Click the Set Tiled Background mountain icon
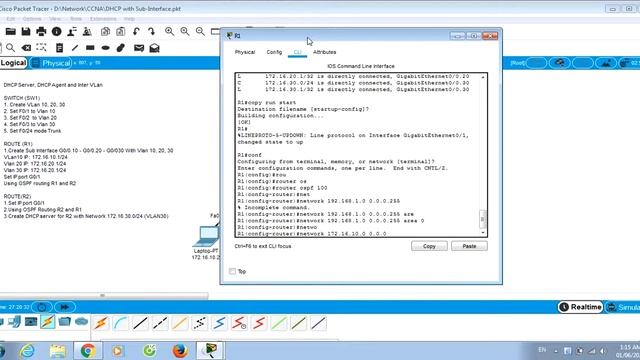This screenshot has width=640, height=360. click(605, 63)
